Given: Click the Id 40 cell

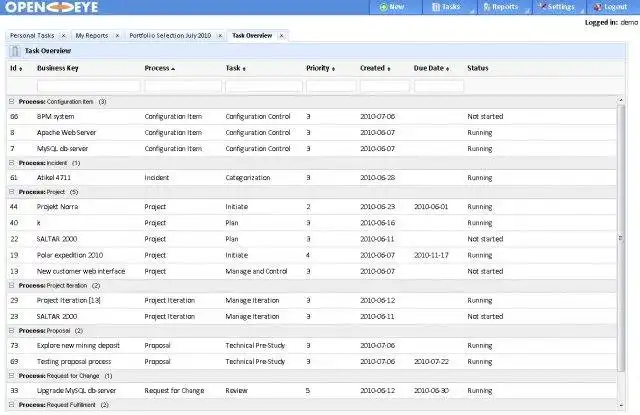Looking at the screenshot, I should [x=14, y=223].
